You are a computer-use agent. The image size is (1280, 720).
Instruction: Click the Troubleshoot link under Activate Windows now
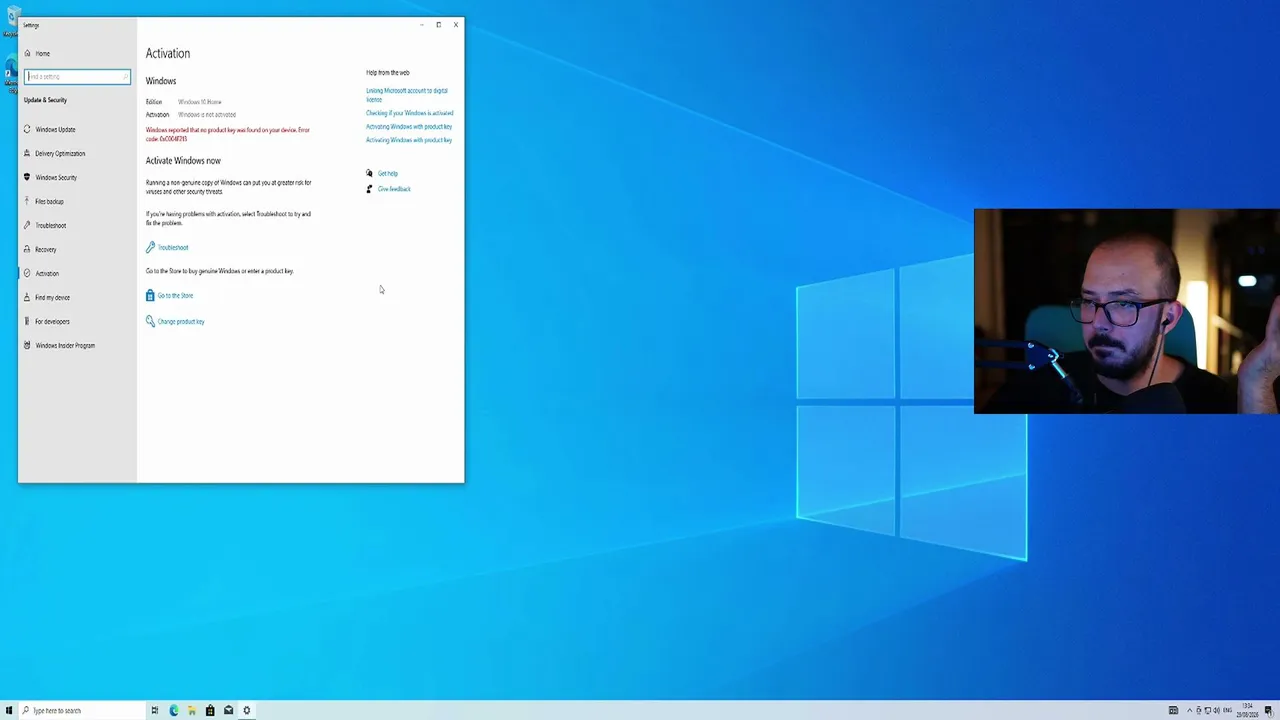(172, 247)
